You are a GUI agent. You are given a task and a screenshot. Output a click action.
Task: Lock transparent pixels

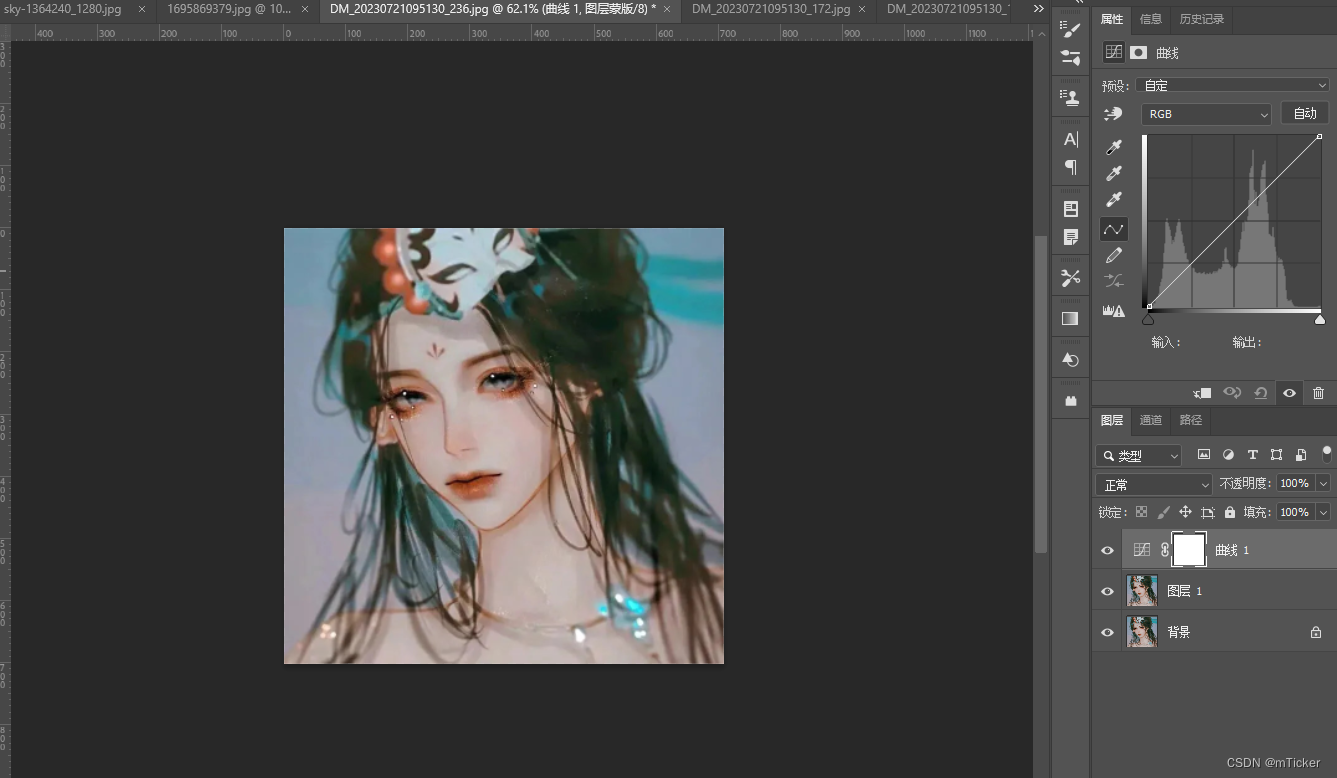[1141, 512]
